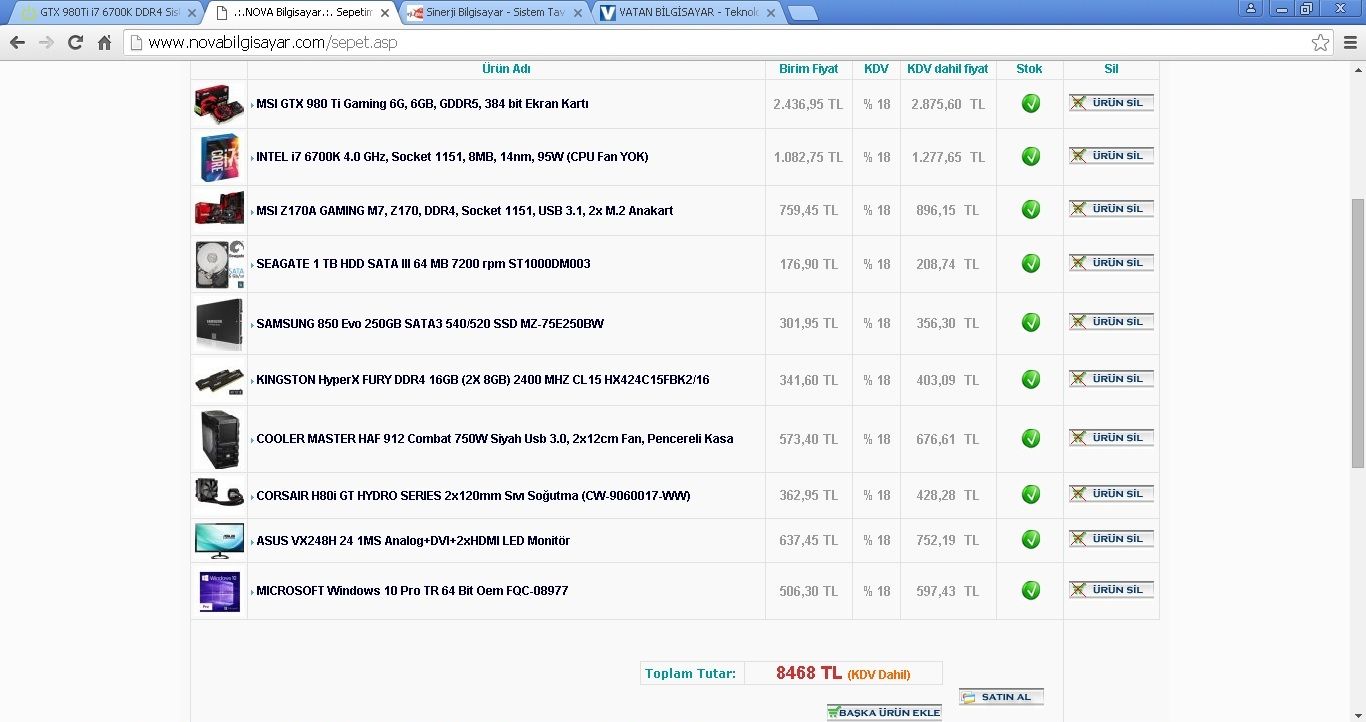Click the green stock icon for Windows 10 Pro

tap(1031, 590)
